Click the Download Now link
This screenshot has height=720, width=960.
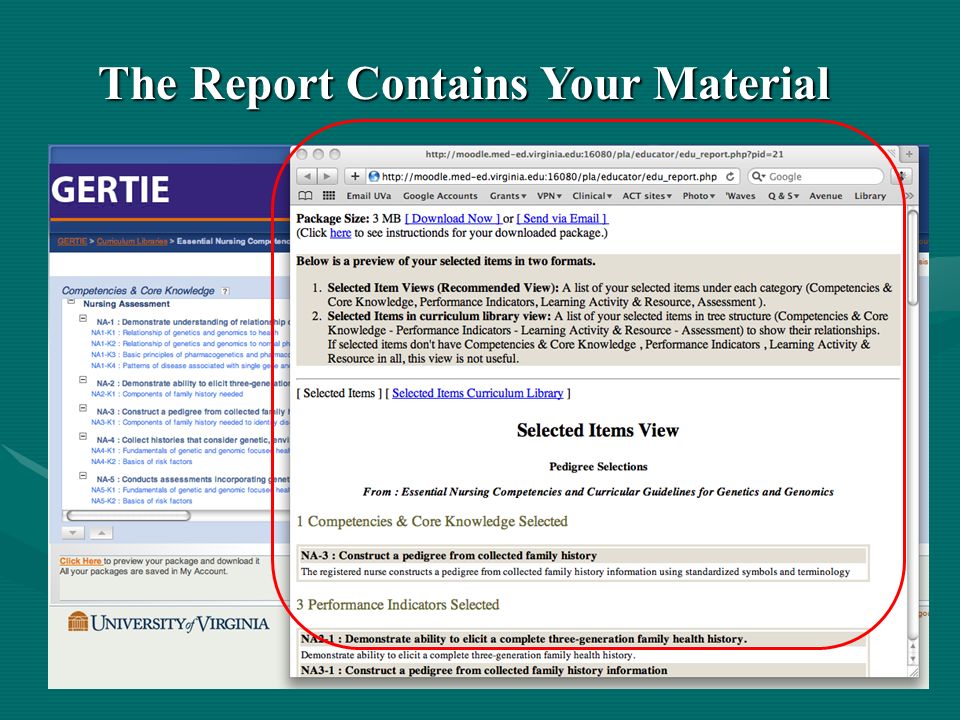coord(453,219)
